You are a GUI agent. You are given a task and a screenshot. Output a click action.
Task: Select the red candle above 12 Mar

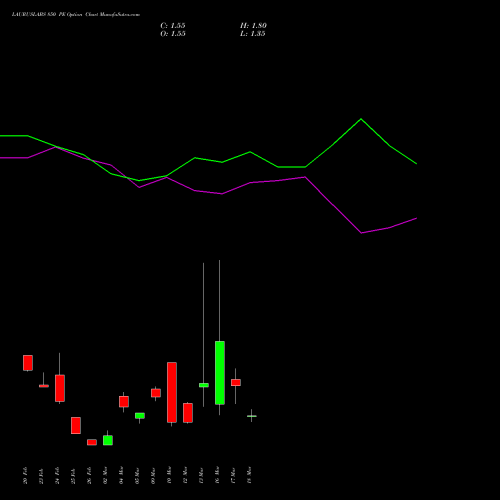(188, 413)
